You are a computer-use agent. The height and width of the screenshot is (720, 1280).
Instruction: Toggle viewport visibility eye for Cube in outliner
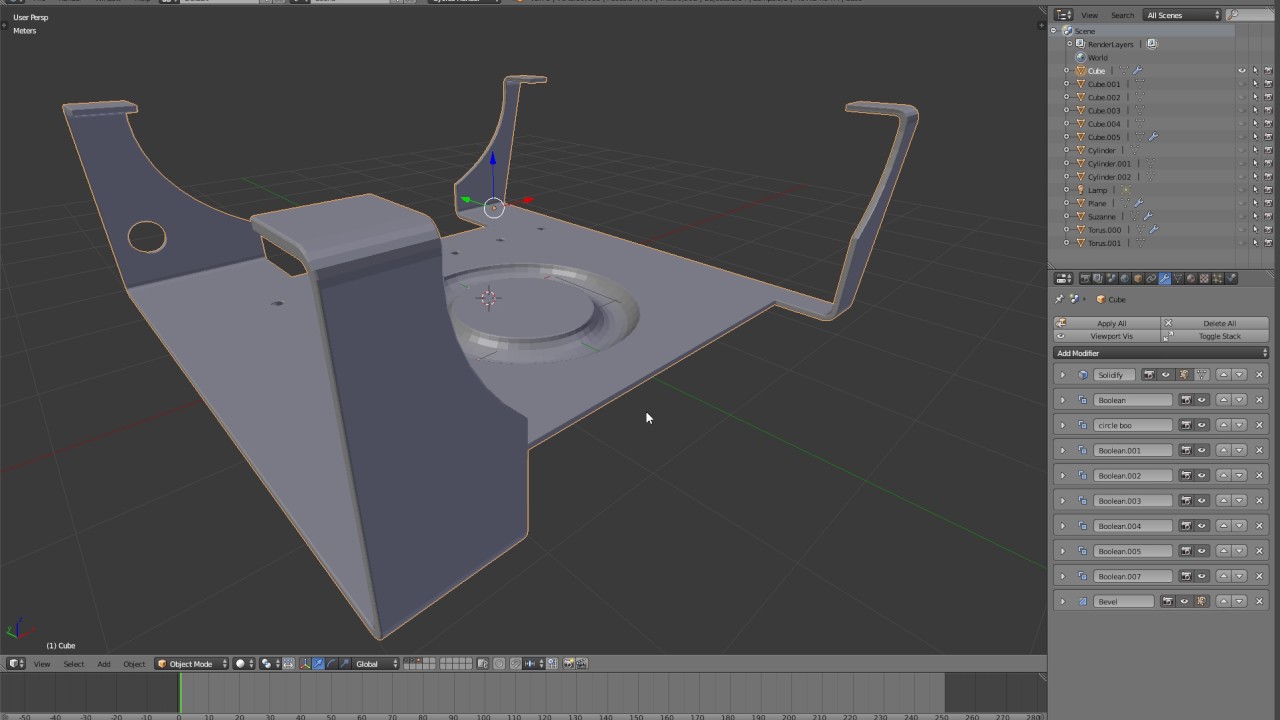(x=1242, y=71)
